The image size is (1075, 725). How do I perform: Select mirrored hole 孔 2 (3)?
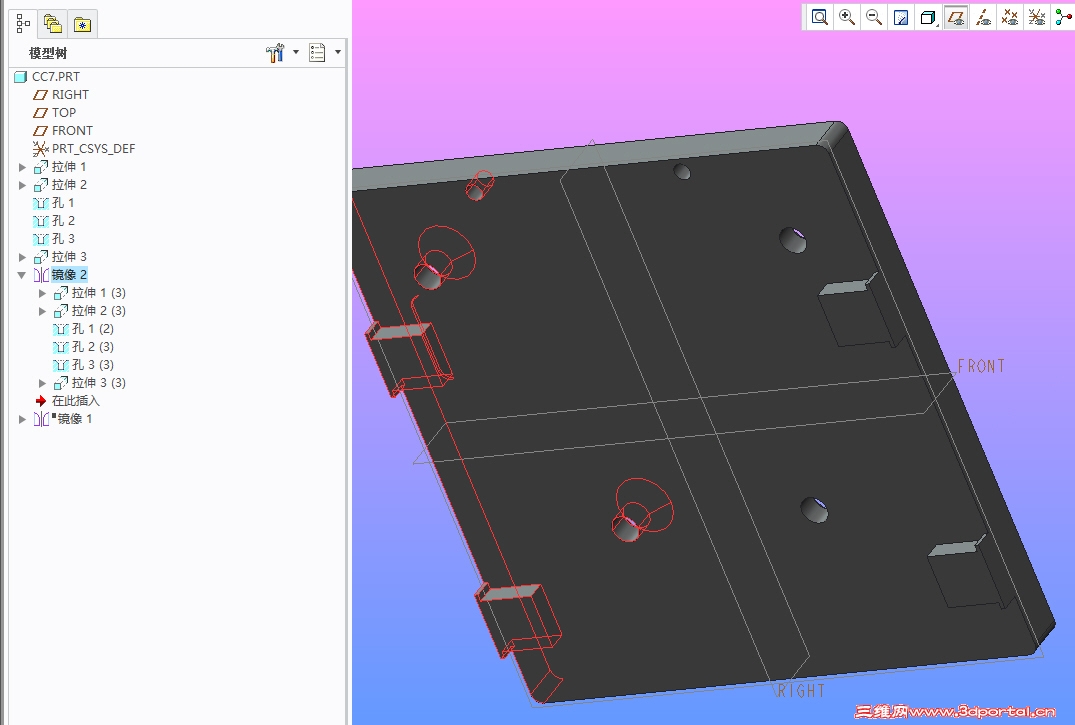93,347
